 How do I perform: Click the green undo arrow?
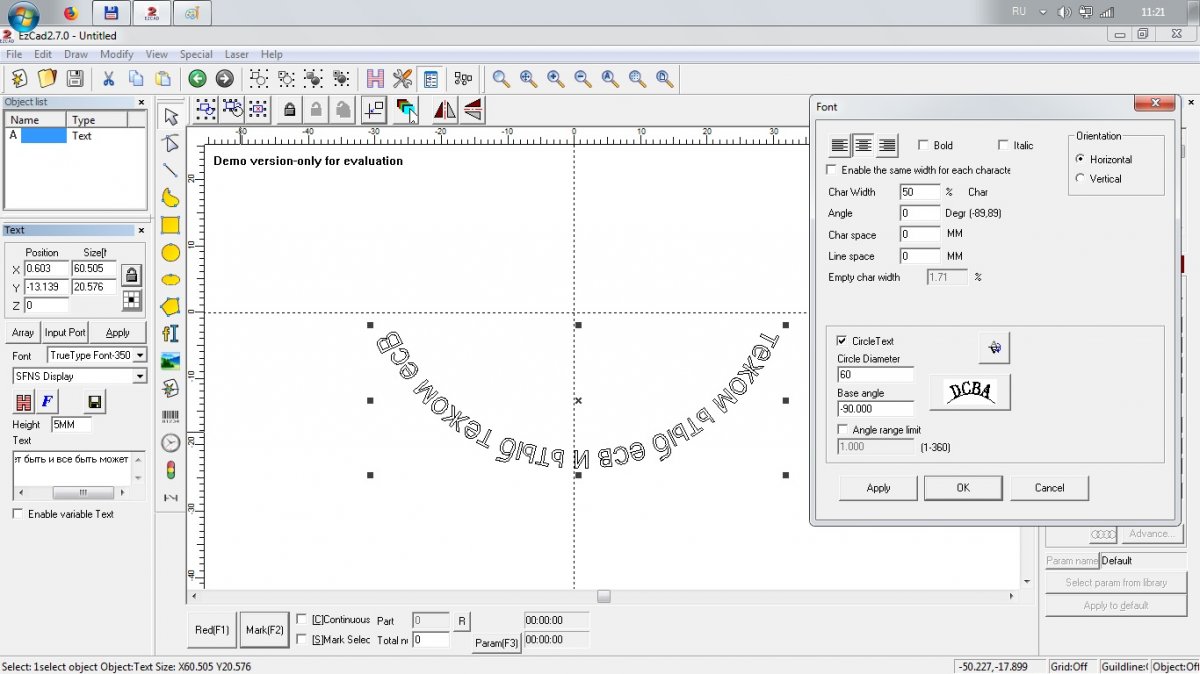pos(197,79)
